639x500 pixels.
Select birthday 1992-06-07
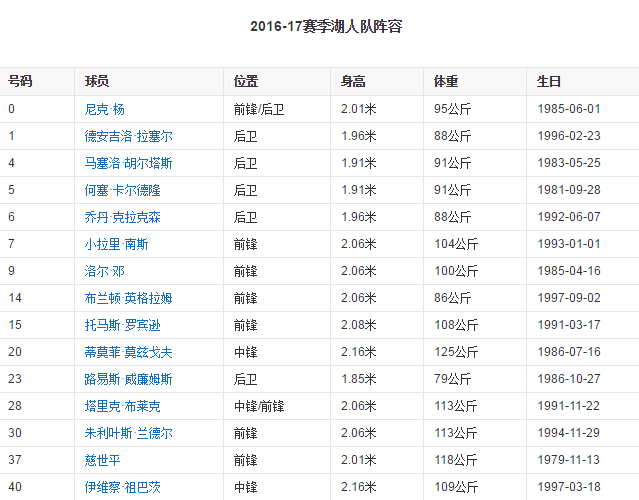569,216
